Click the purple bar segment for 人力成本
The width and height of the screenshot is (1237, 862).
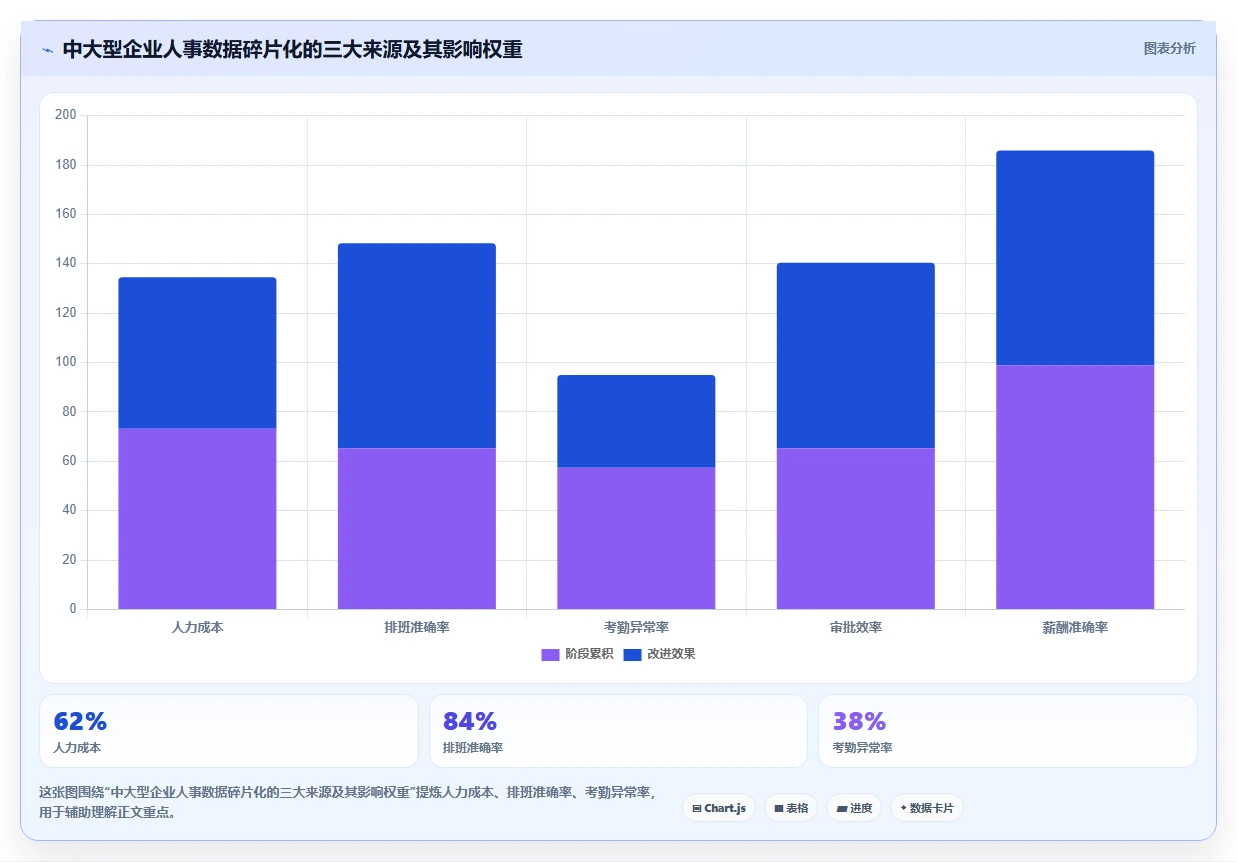(x=197, y=518)
